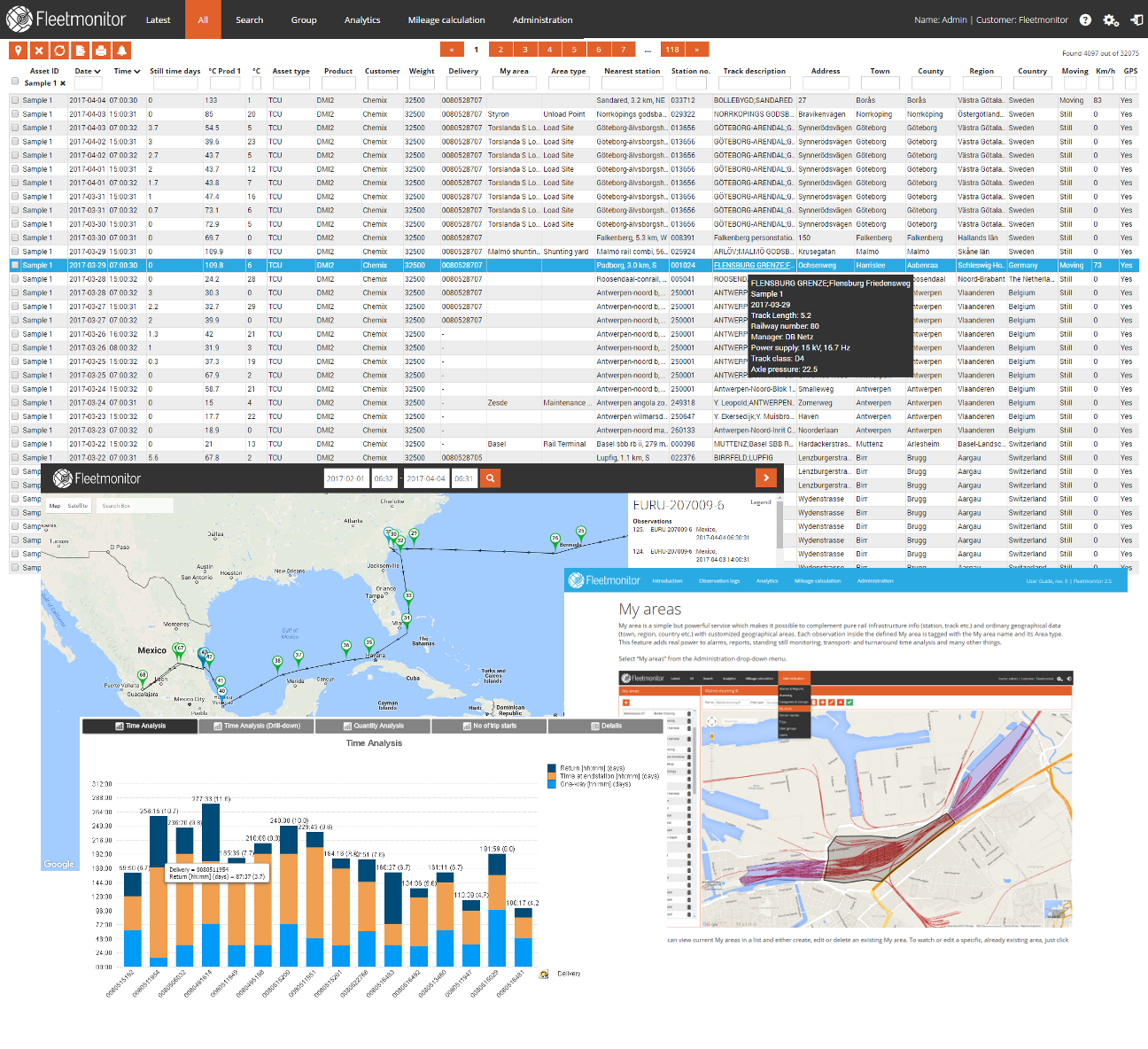Image resolution: width=1148 pixels, height=1049 pixels.
Task: Click the alarm bell toolbar icon
Action: tap(122, 51)
